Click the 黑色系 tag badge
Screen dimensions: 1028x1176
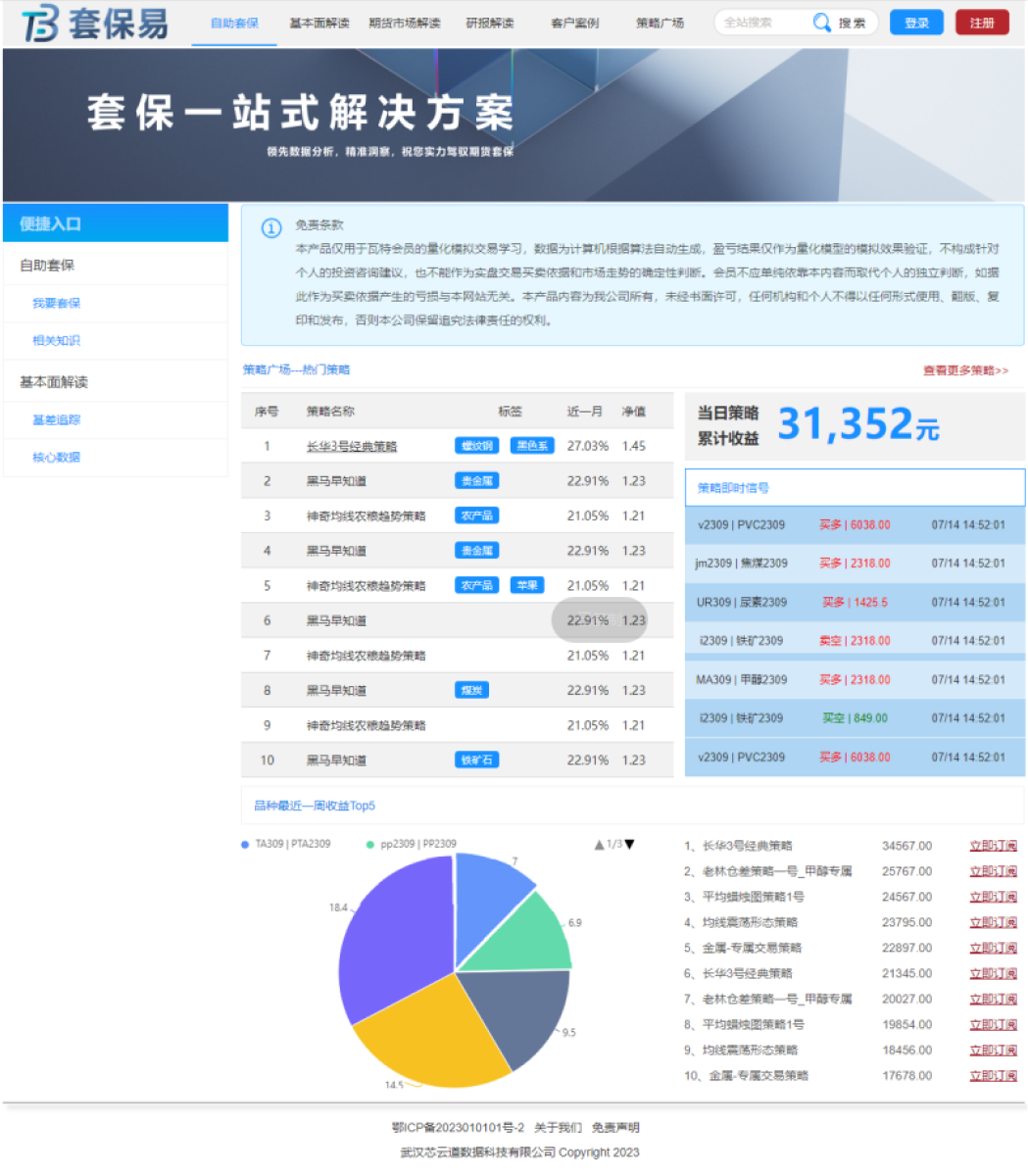tap(532, 446)
